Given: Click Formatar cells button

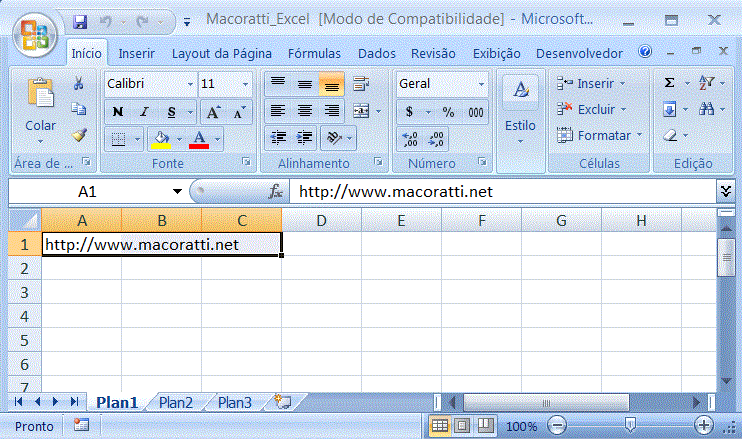Looking at the screenshot, I should coord(600,135).
